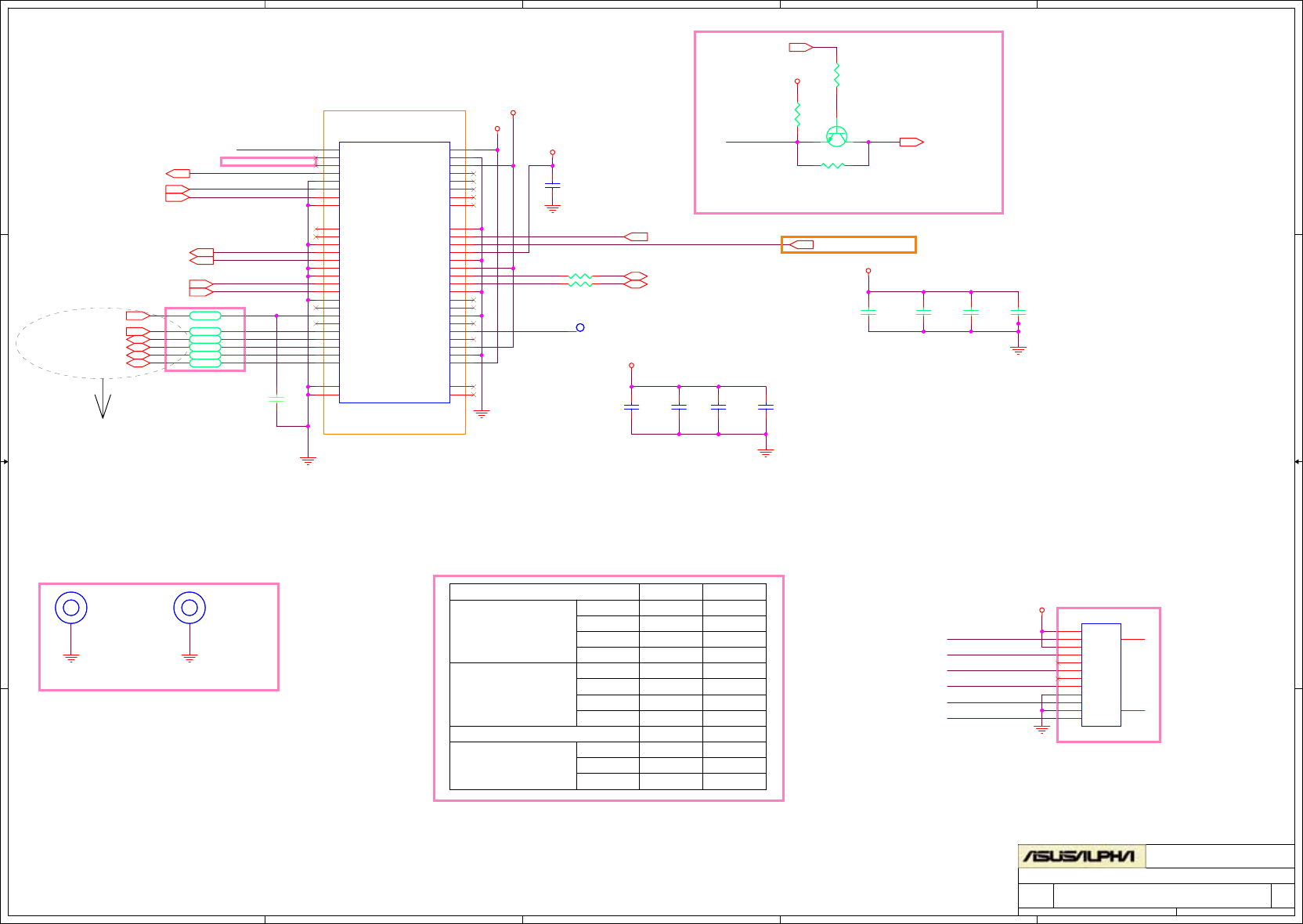The width and height of the screenshot is (1303, 924).
Task: Click the ground symbol below the bottom-right connector
Action: coord(1041,729)
